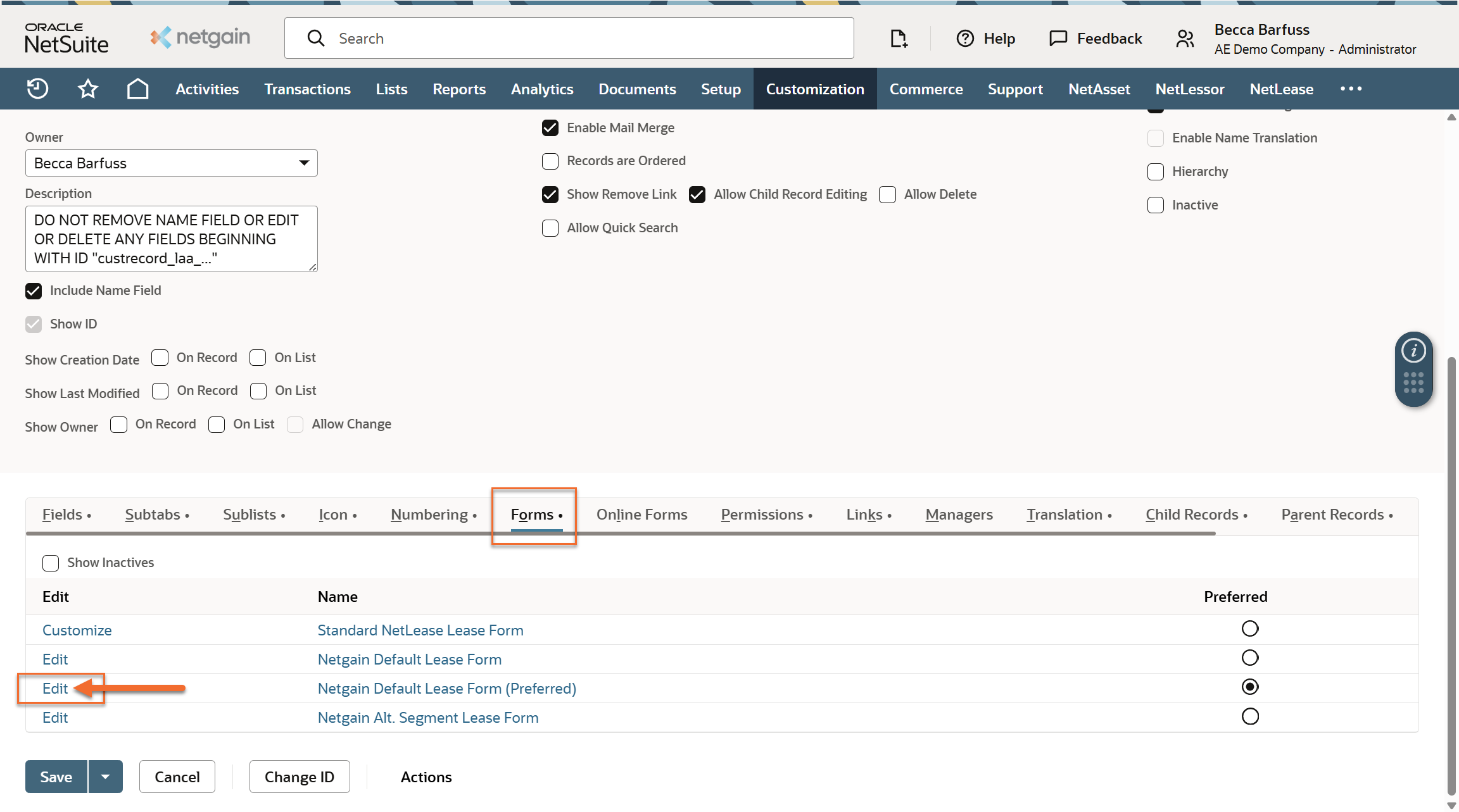Open the Customization menu
Screen dimensions: 1459x812
pyautogui.click(x=814, y=89)
